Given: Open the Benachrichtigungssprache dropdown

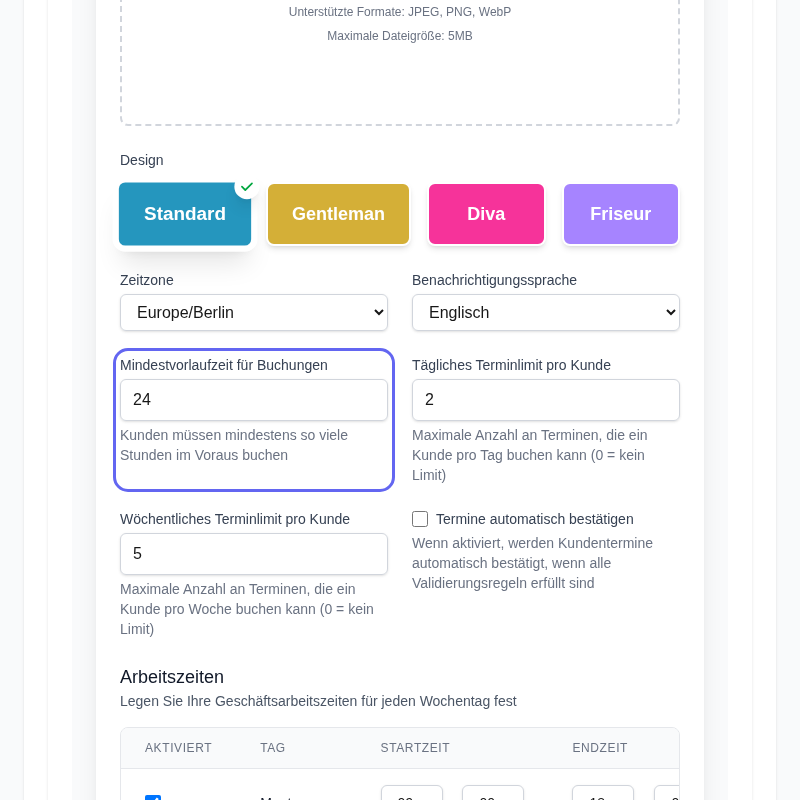Looking at the screenshot, I should (x=546, y=312).
